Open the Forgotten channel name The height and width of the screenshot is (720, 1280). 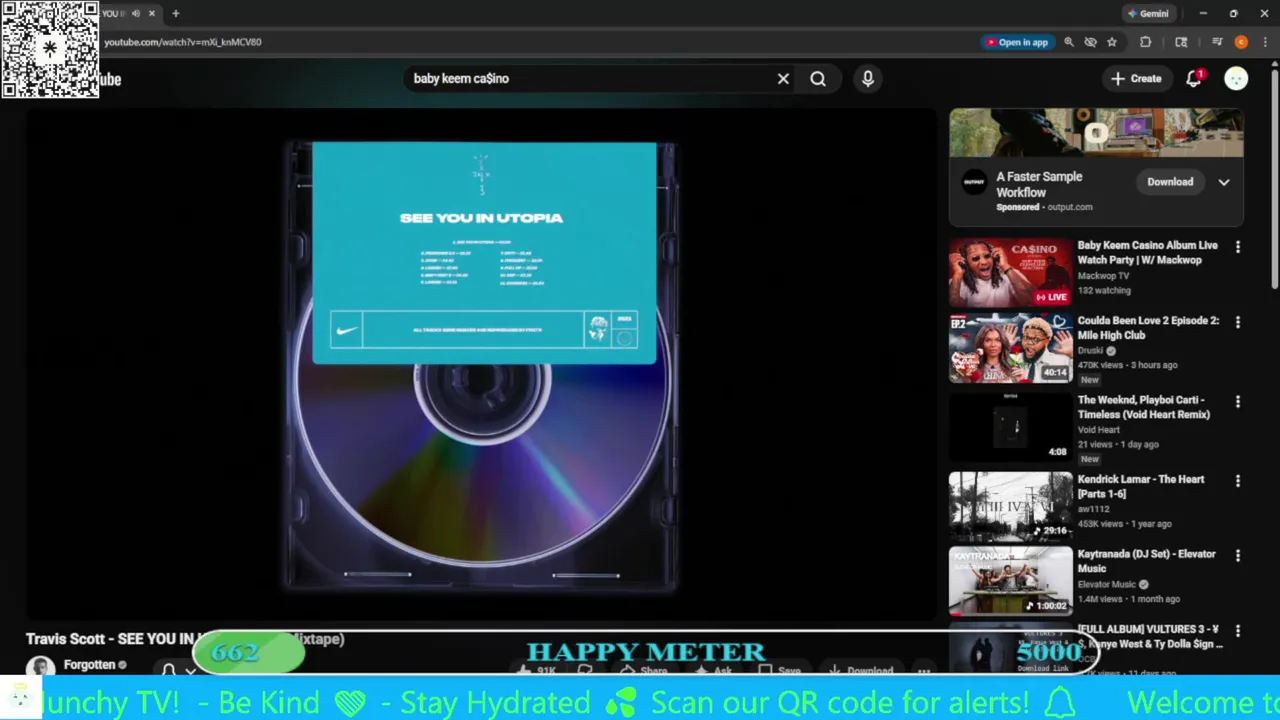click(89, 665)
